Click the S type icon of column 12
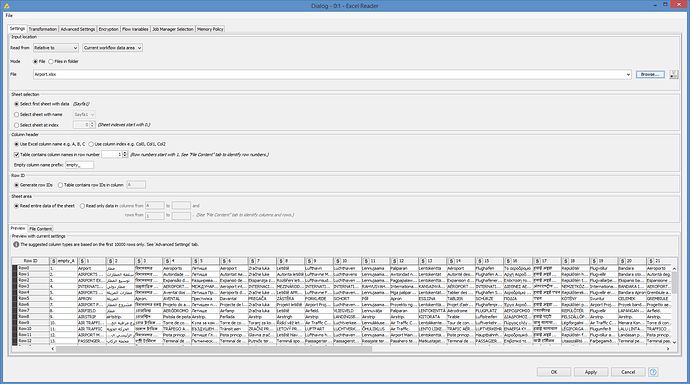 [x=394, y=261]
